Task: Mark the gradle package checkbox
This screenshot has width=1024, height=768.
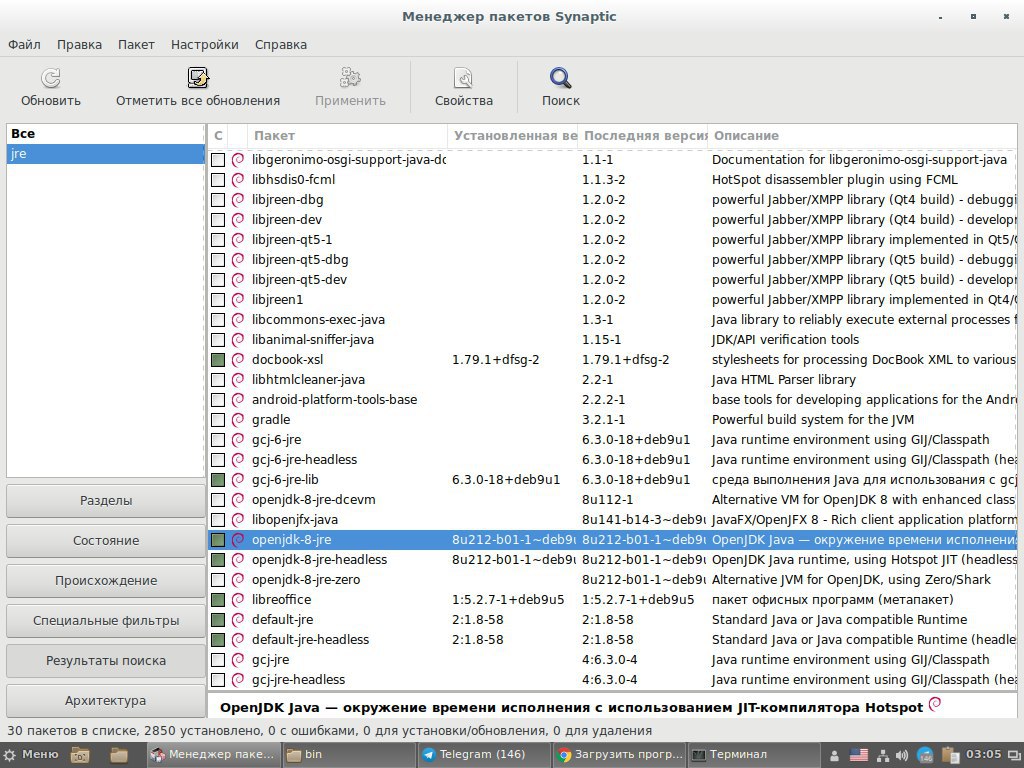Action: (x=218, y=420)
